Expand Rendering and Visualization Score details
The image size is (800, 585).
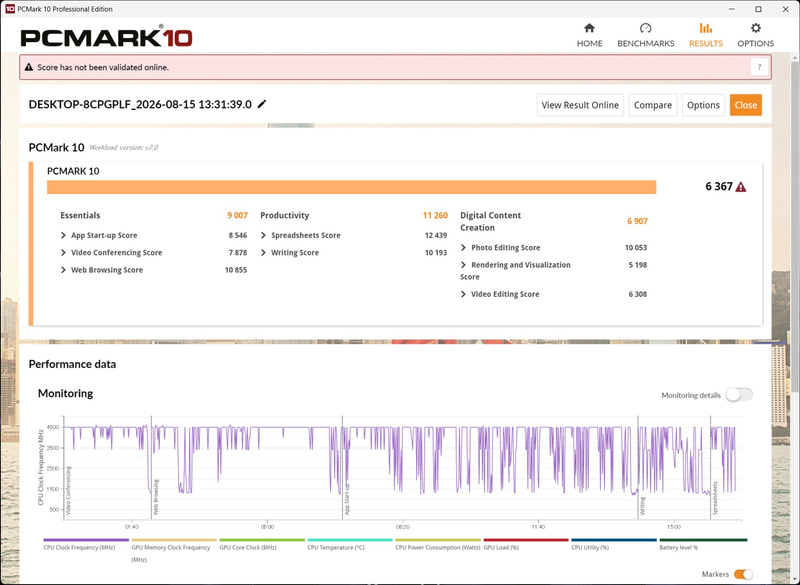[x=463, y=265]
